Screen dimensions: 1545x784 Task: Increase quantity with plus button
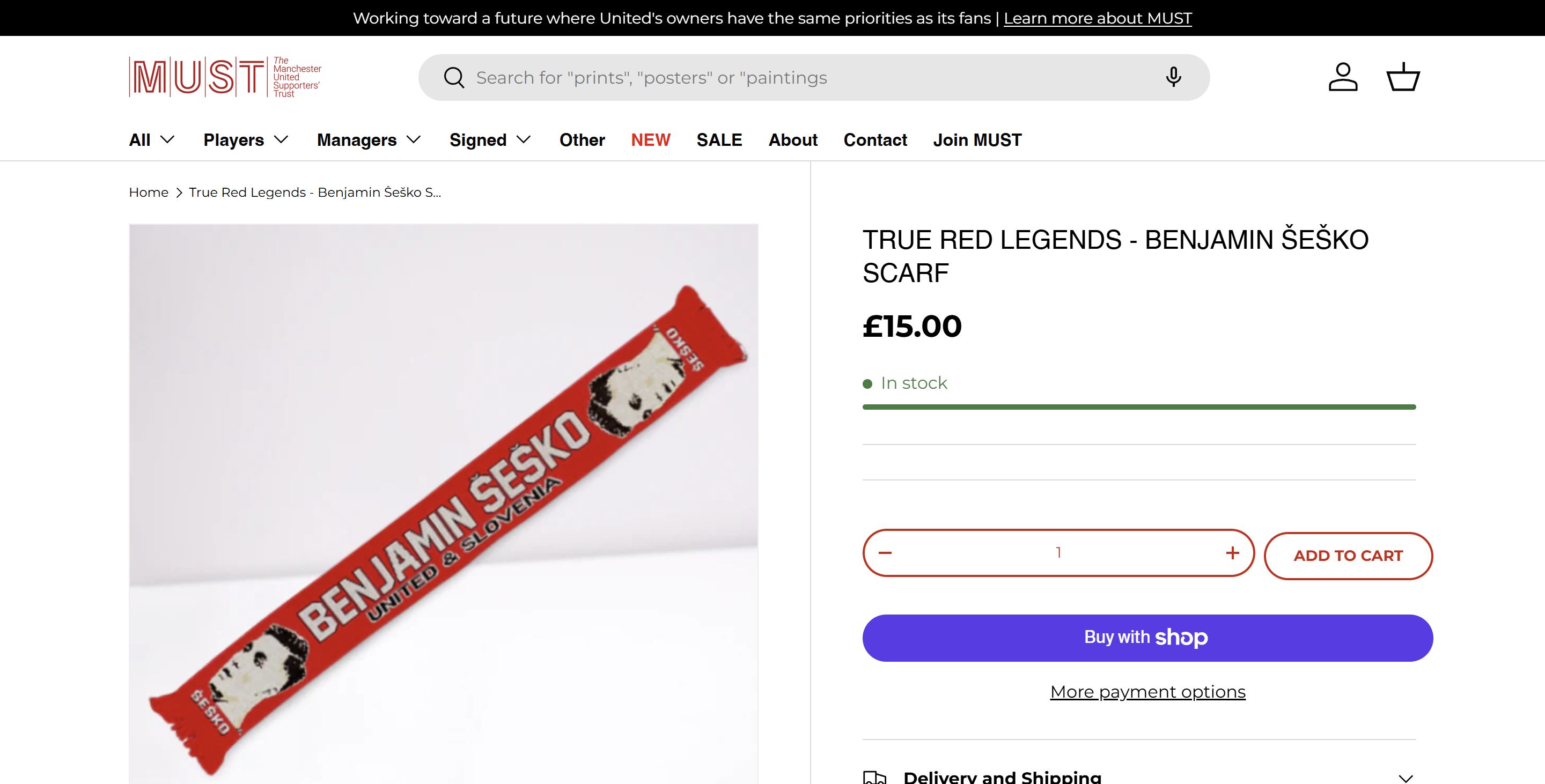pos(1232,553)
